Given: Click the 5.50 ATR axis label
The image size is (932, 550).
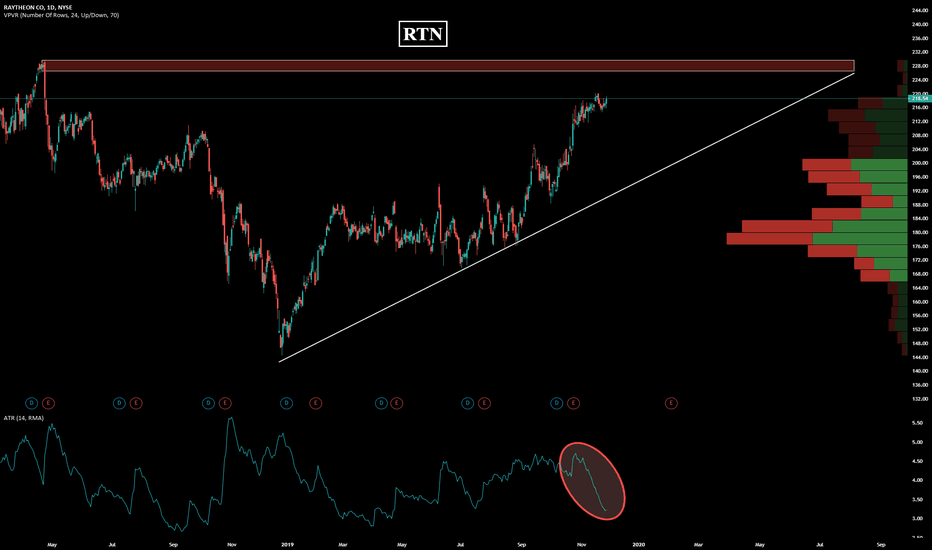Looking at the screenshot, I should (917, 423).
